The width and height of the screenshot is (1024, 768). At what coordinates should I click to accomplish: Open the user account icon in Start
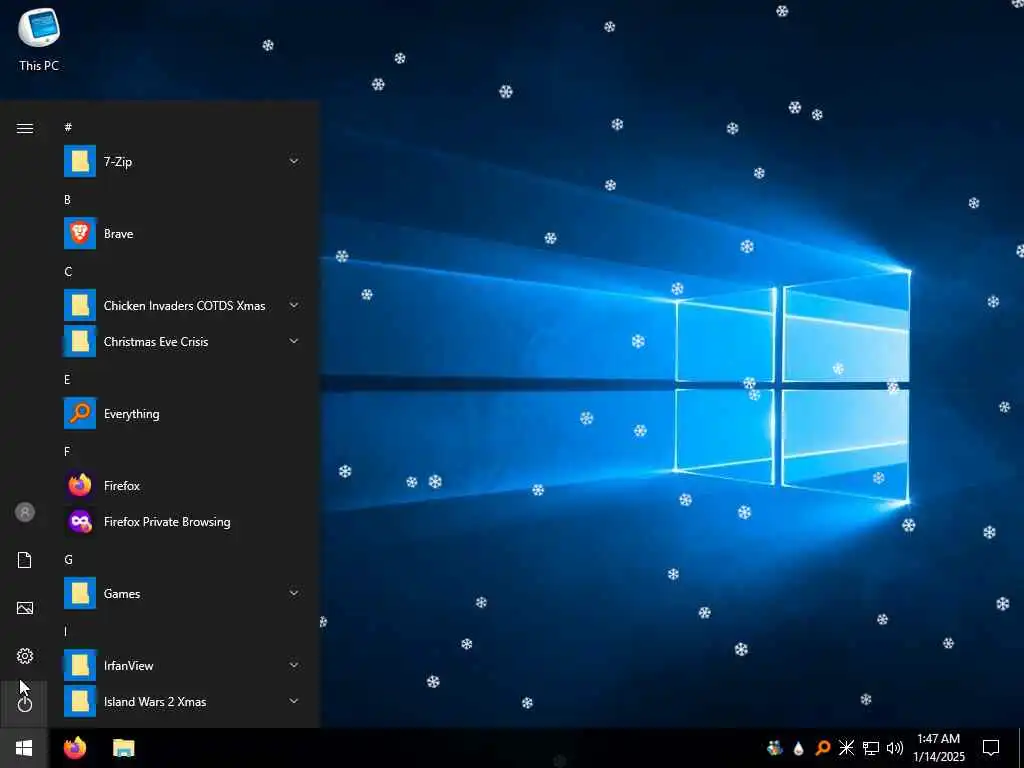click(x=25, y=512)
